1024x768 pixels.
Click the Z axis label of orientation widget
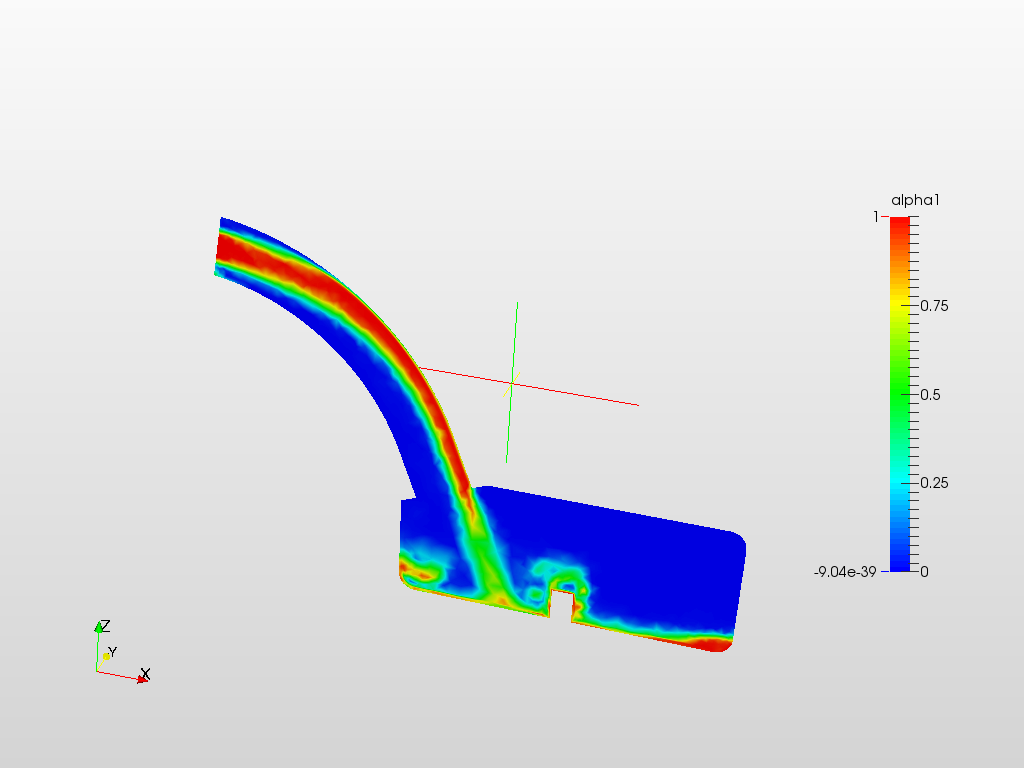click(105, 626)
